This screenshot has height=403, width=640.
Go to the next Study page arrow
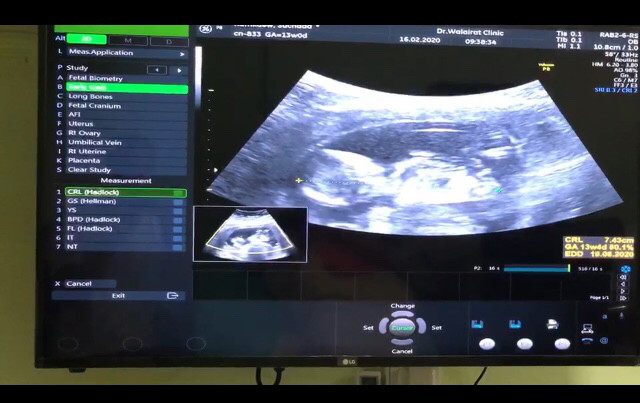[179, 70]
